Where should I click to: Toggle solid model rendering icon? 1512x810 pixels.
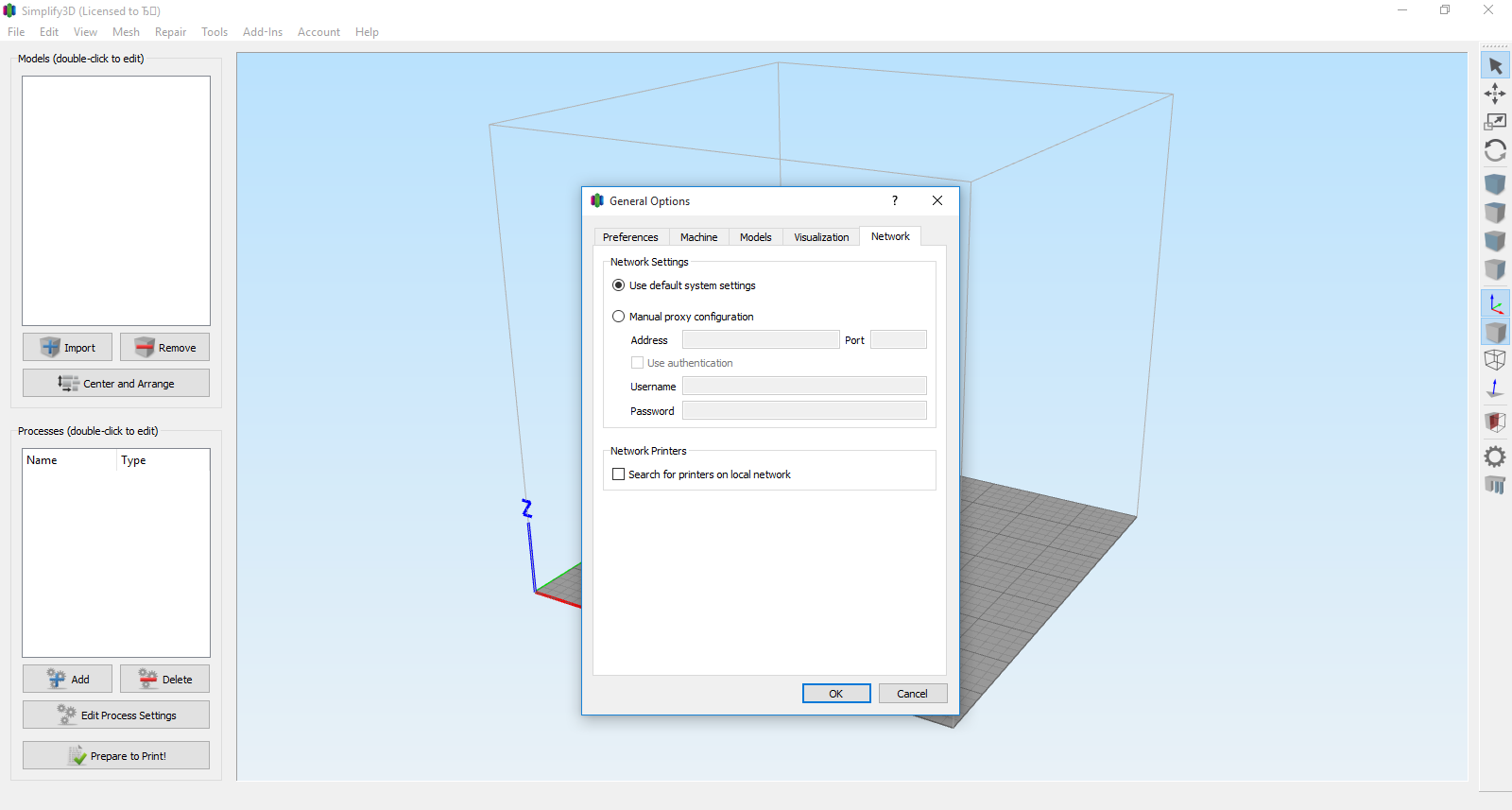[x=1495, y=332]
